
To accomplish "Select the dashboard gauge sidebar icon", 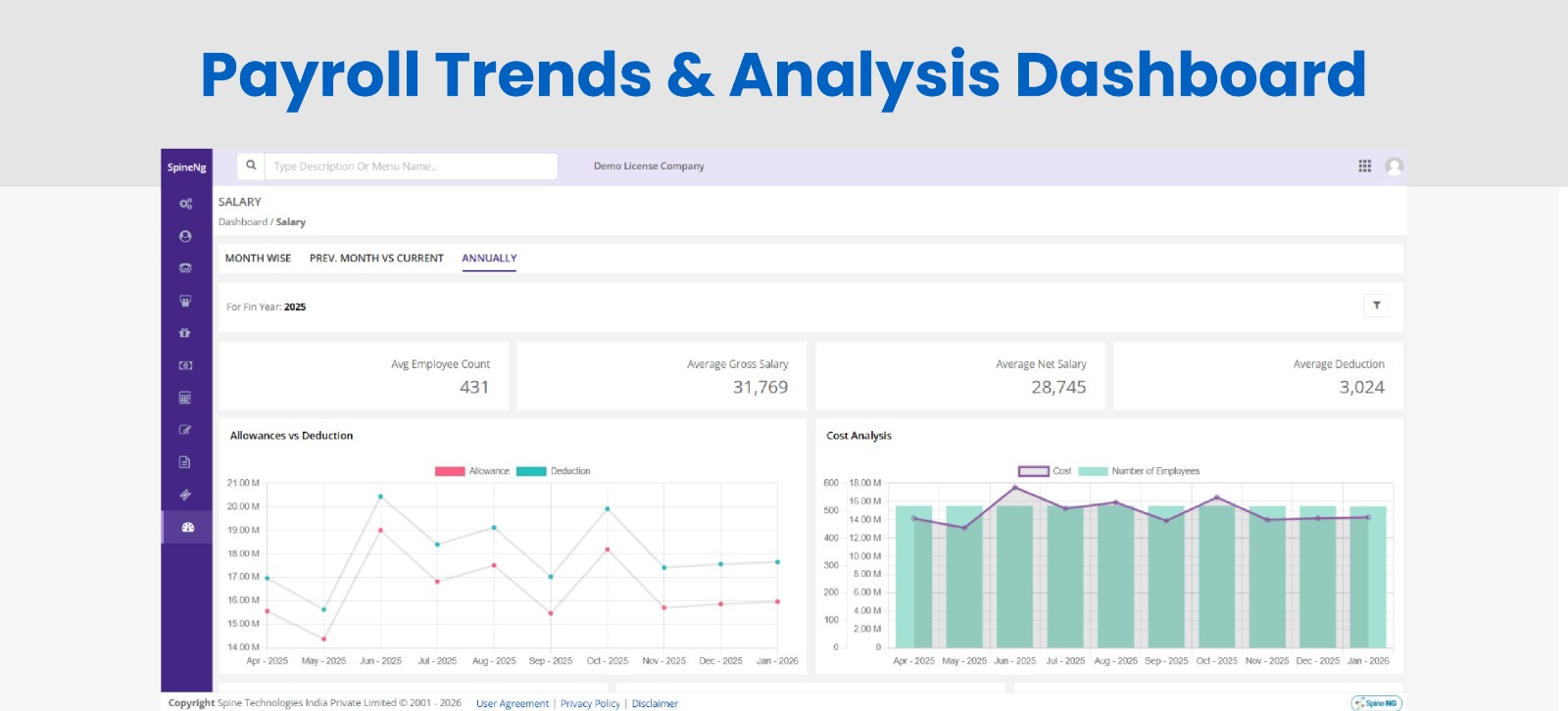I will (187, 527).
